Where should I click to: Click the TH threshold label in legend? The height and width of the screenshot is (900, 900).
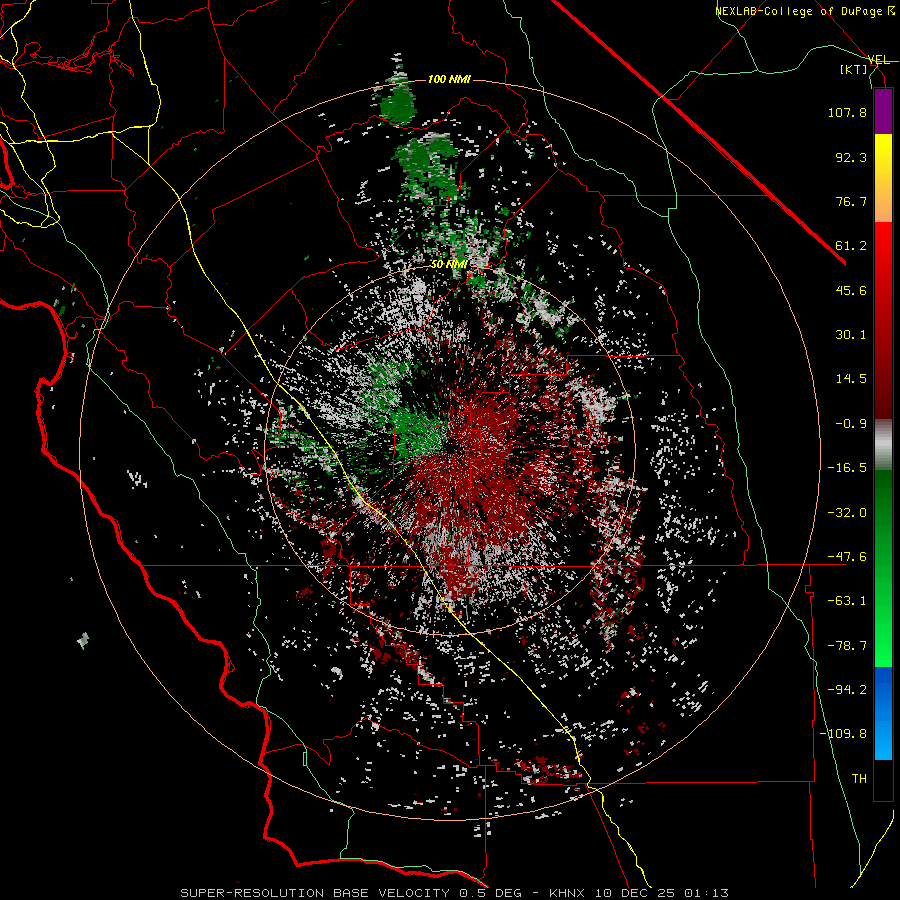859,779
